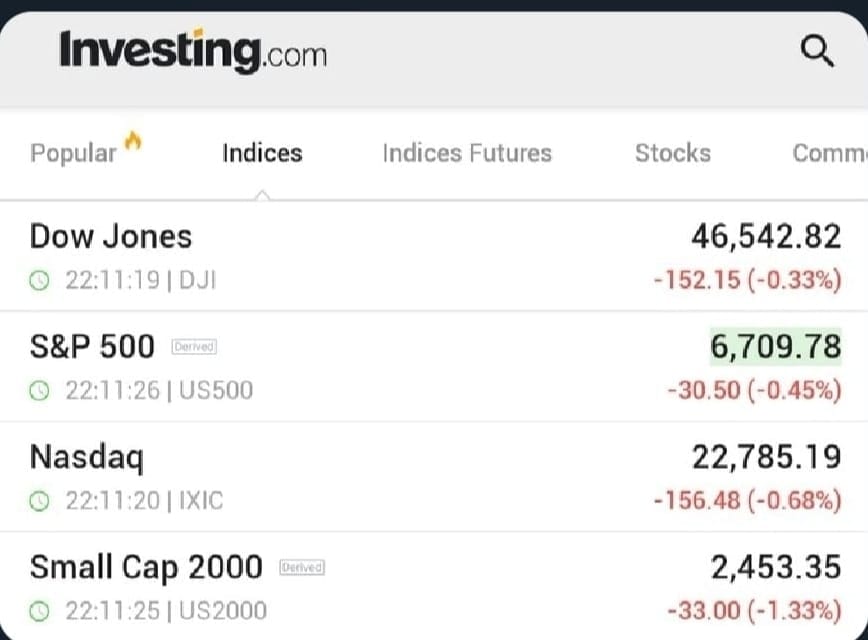Open the Small Cap 2000 index name
Screen dimensions: 868x640
click(x=146, y=566)
